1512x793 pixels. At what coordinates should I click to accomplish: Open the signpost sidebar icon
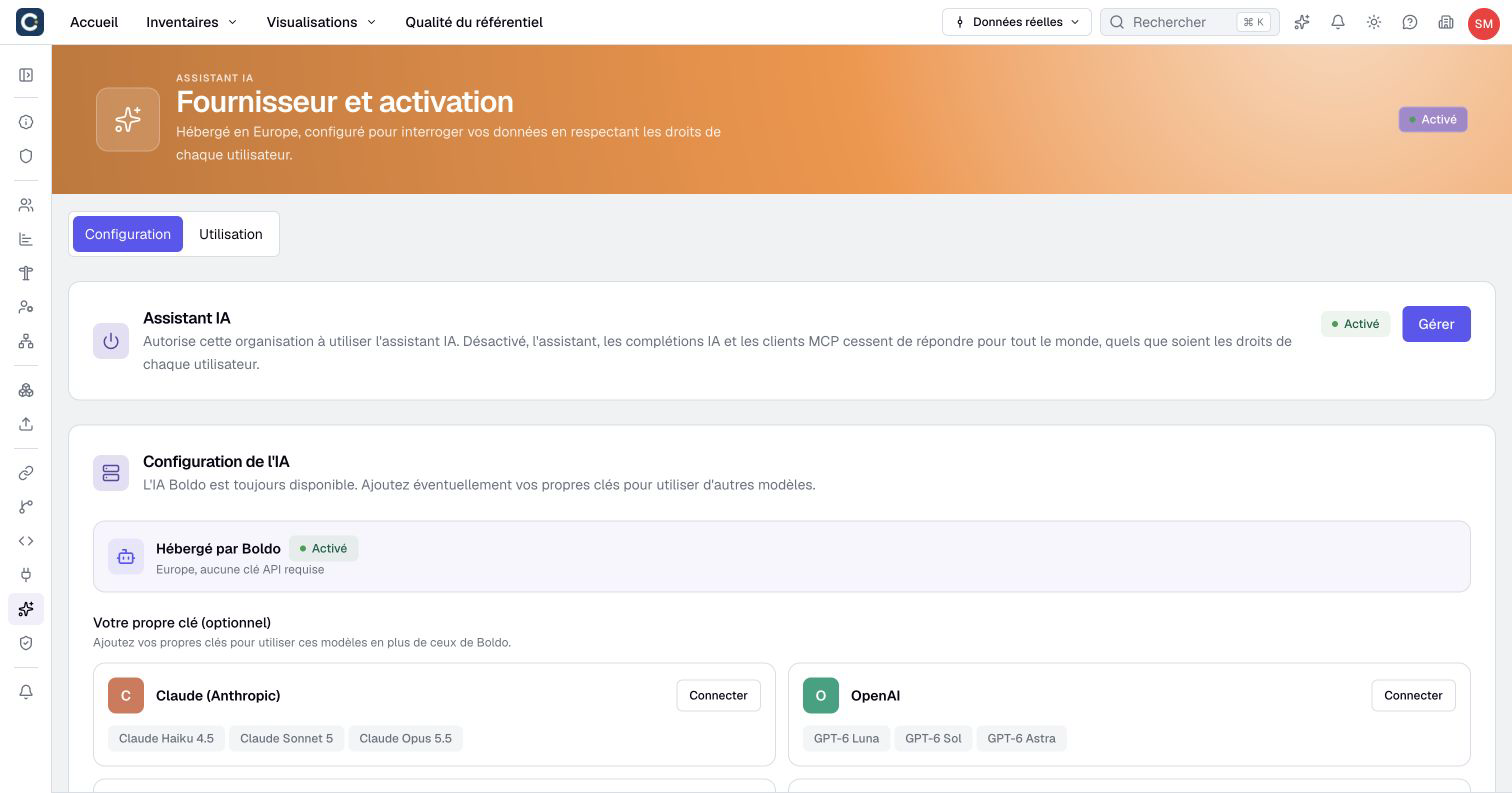coord(26,273)
